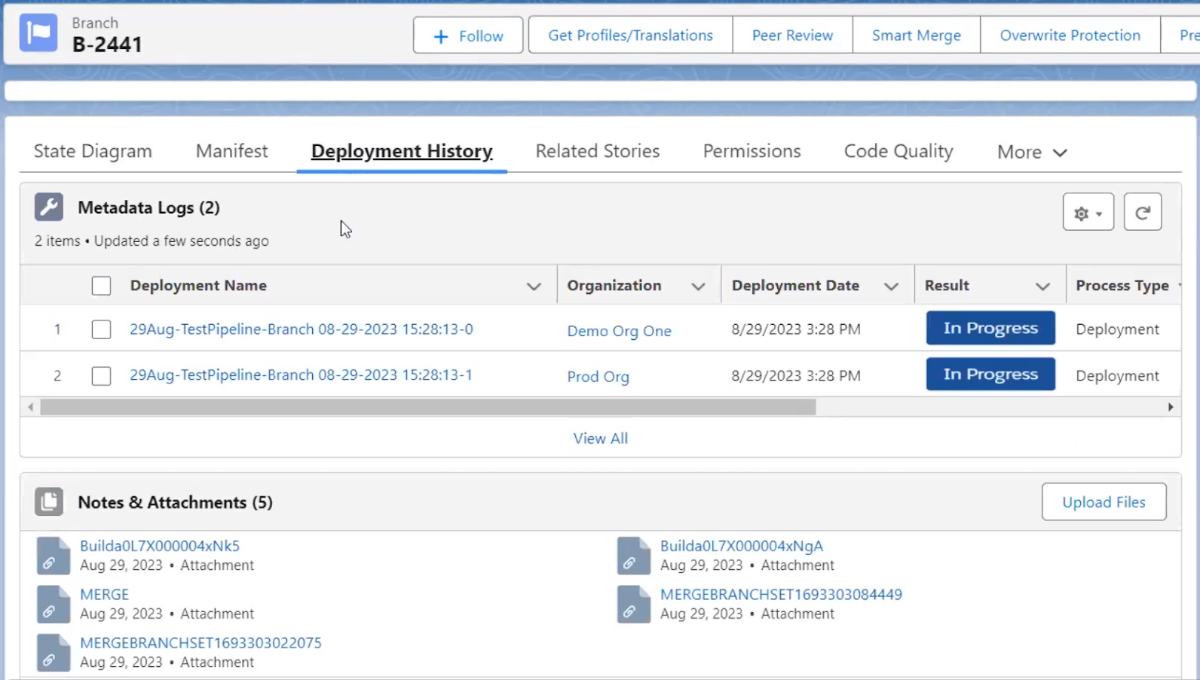Image resolution: width=1200 pixels, height=680 pixels.
Task: Select the Deployment History tab
Action: [402, 151]
